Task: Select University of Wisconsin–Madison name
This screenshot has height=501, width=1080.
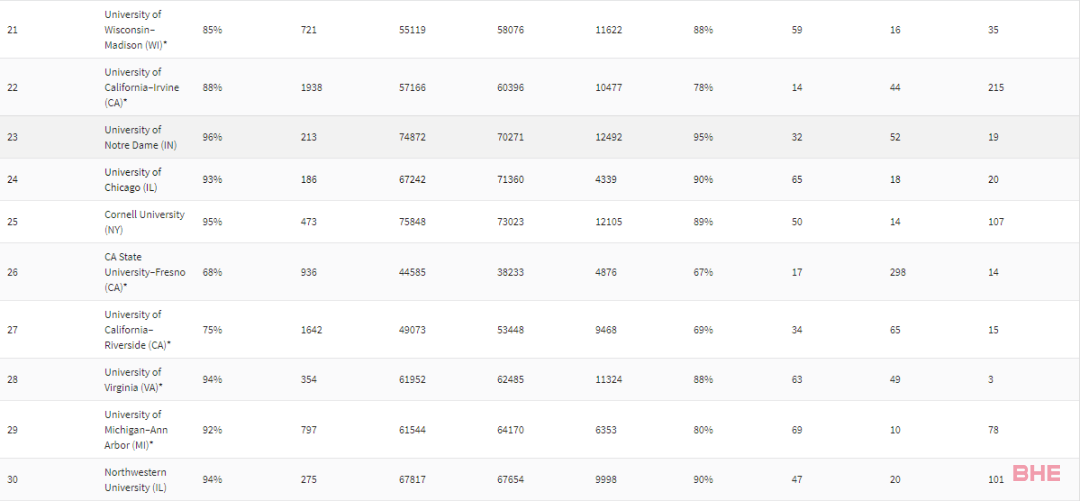Action: [137, 30]
